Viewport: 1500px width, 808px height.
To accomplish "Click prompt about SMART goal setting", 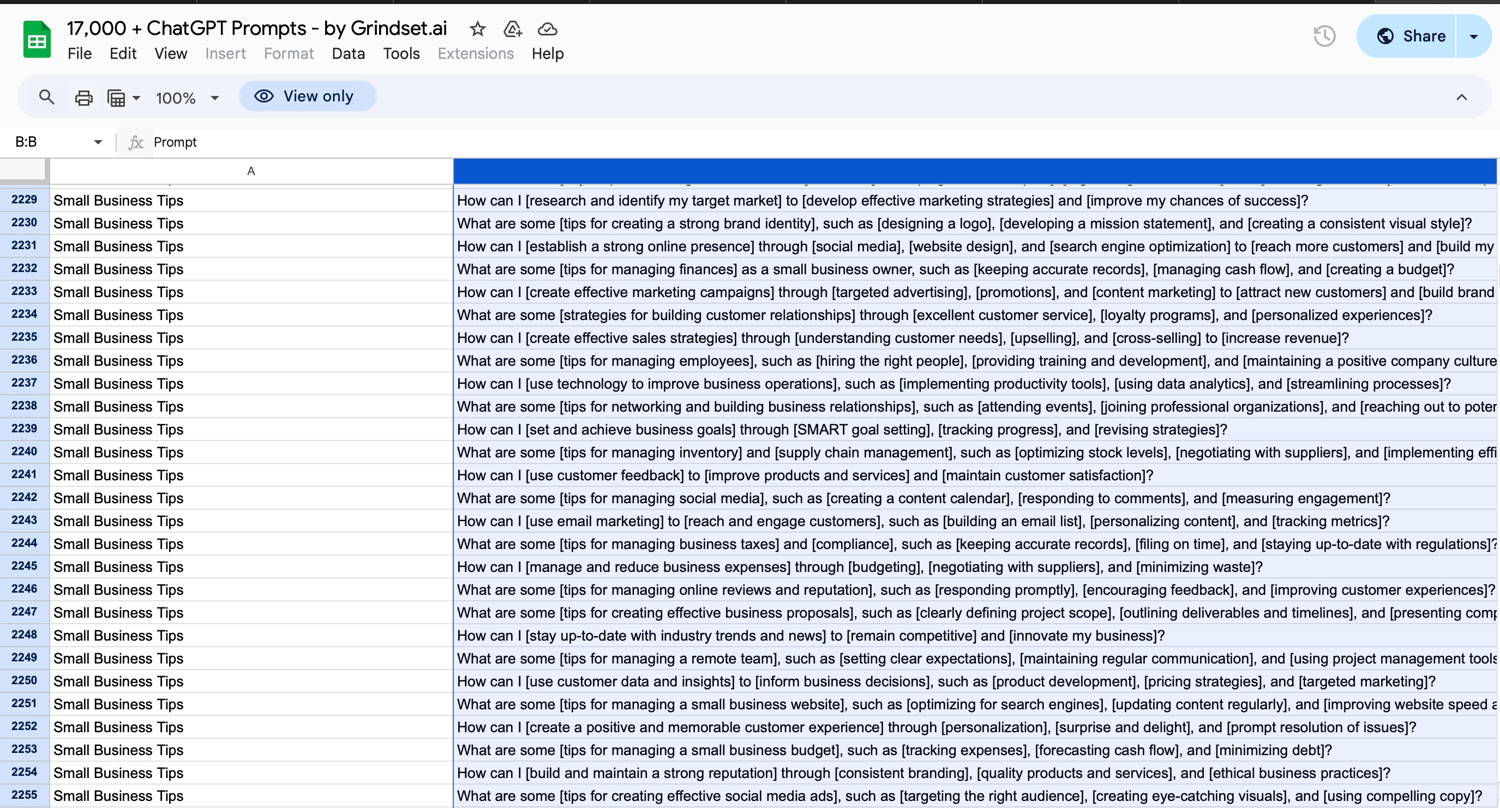I will point(976,429).
